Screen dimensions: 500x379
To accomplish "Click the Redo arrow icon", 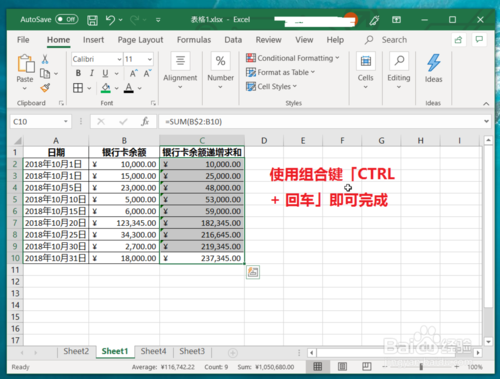I will click(x=135, y=20).
